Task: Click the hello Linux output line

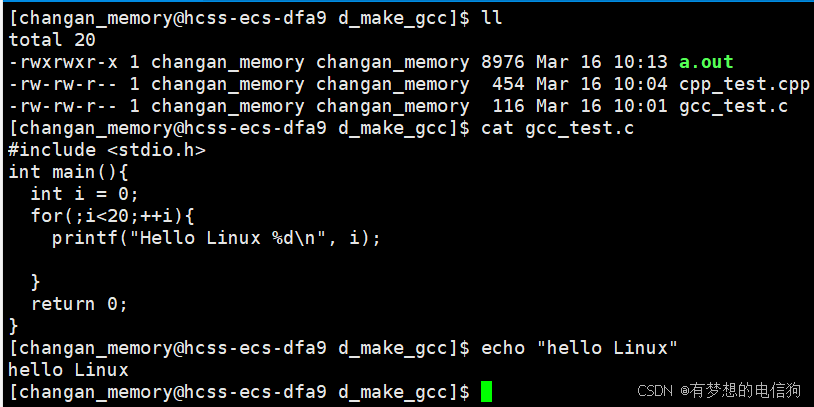Action: [69, 370]
